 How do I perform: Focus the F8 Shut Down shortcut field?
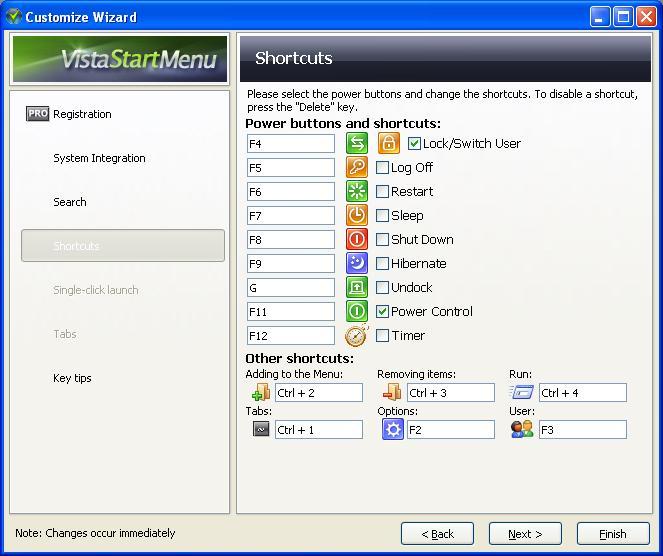[291, 240]
